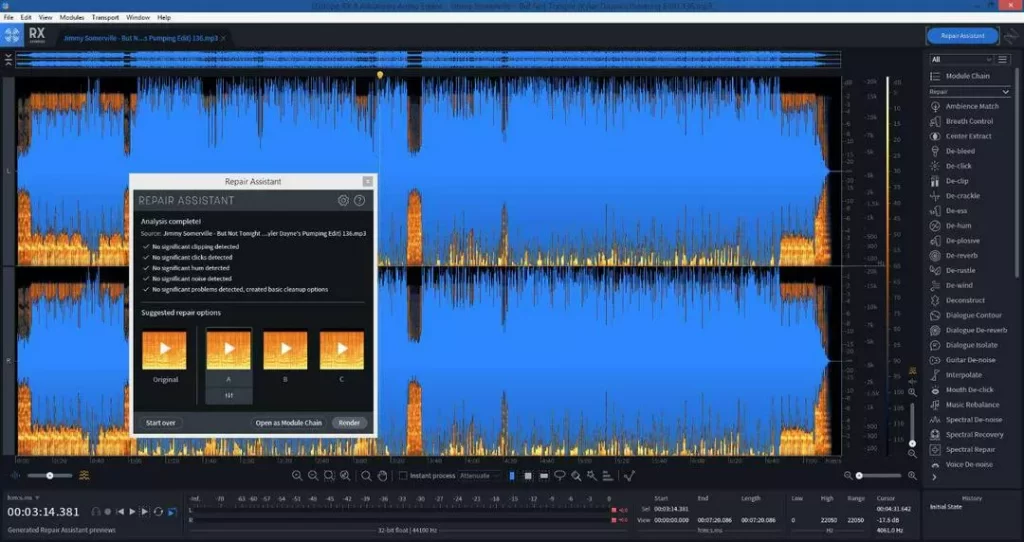Enable the Instant process checkbox
1024x542 pixels.
[403, 476]
